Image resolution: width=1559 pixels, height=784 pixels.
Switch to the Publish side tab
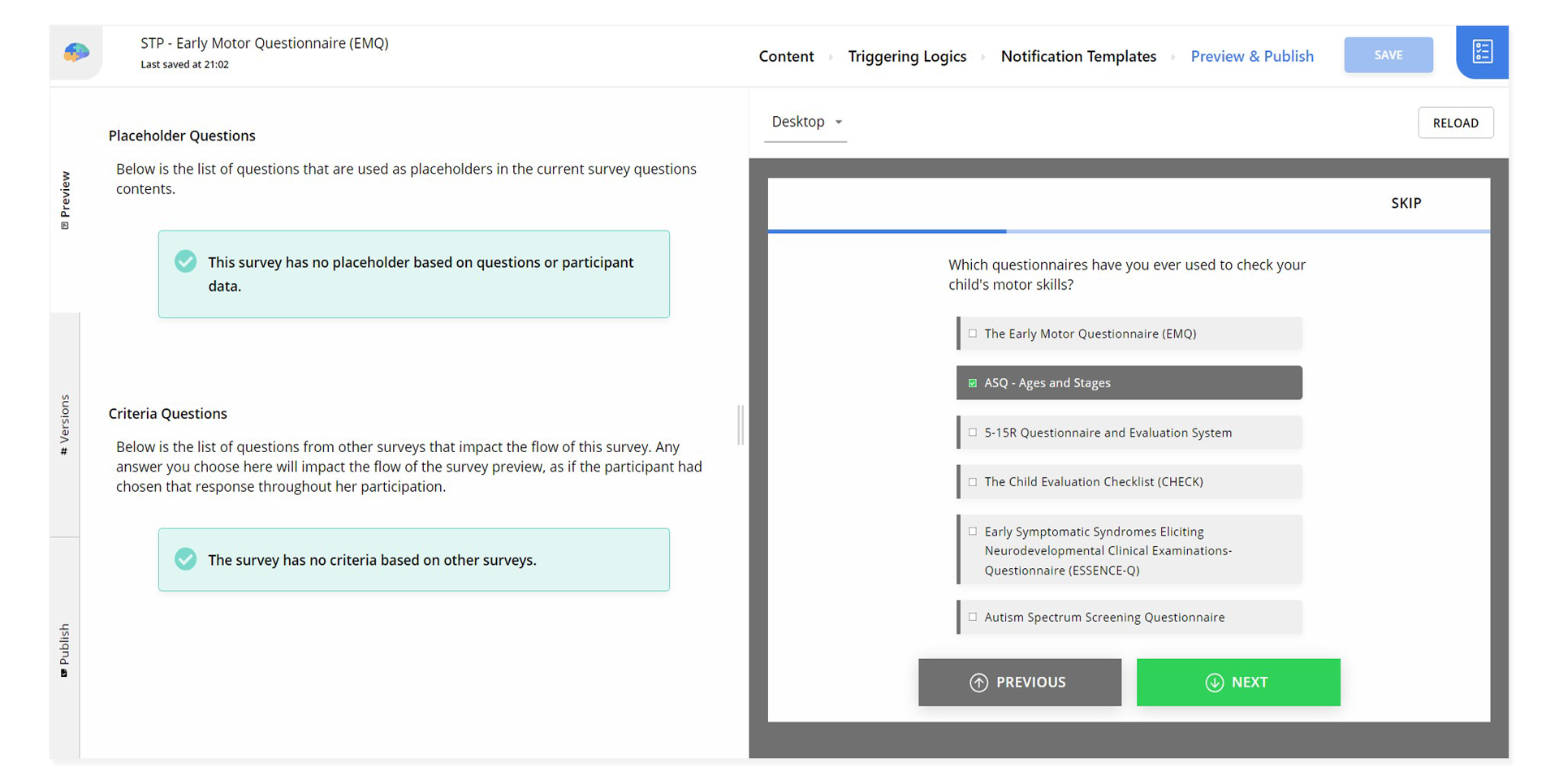tap(65, 649)
